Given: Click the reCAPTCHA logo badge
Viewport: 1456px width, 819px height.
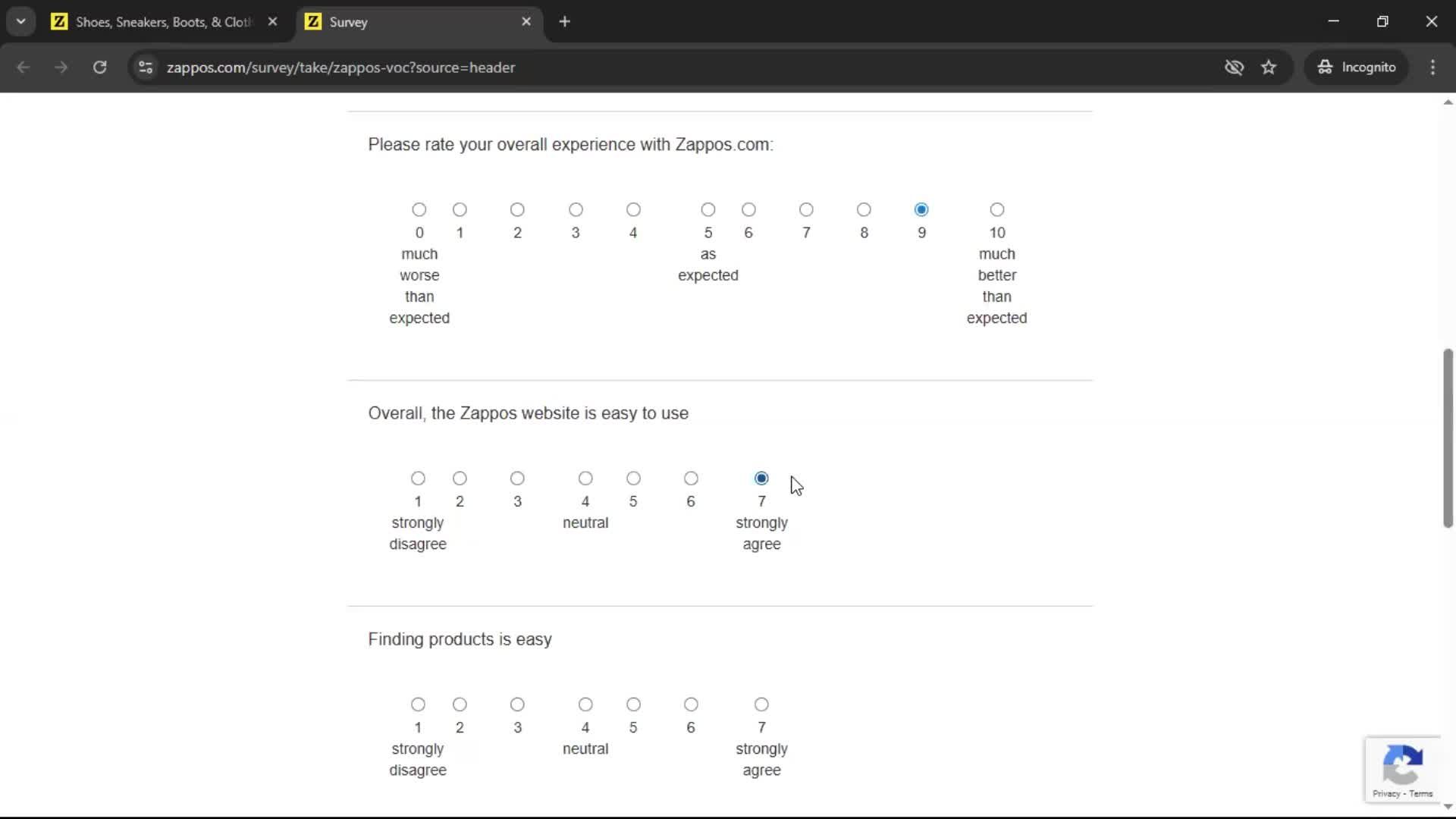Looking at the screenshot, I should (x=1402, y=764).
